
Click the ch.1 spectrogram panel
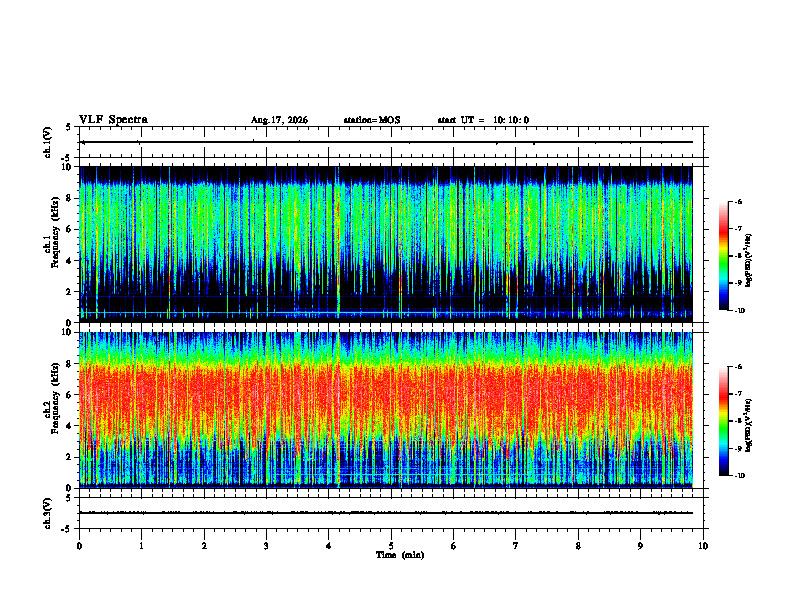(386, 244)
